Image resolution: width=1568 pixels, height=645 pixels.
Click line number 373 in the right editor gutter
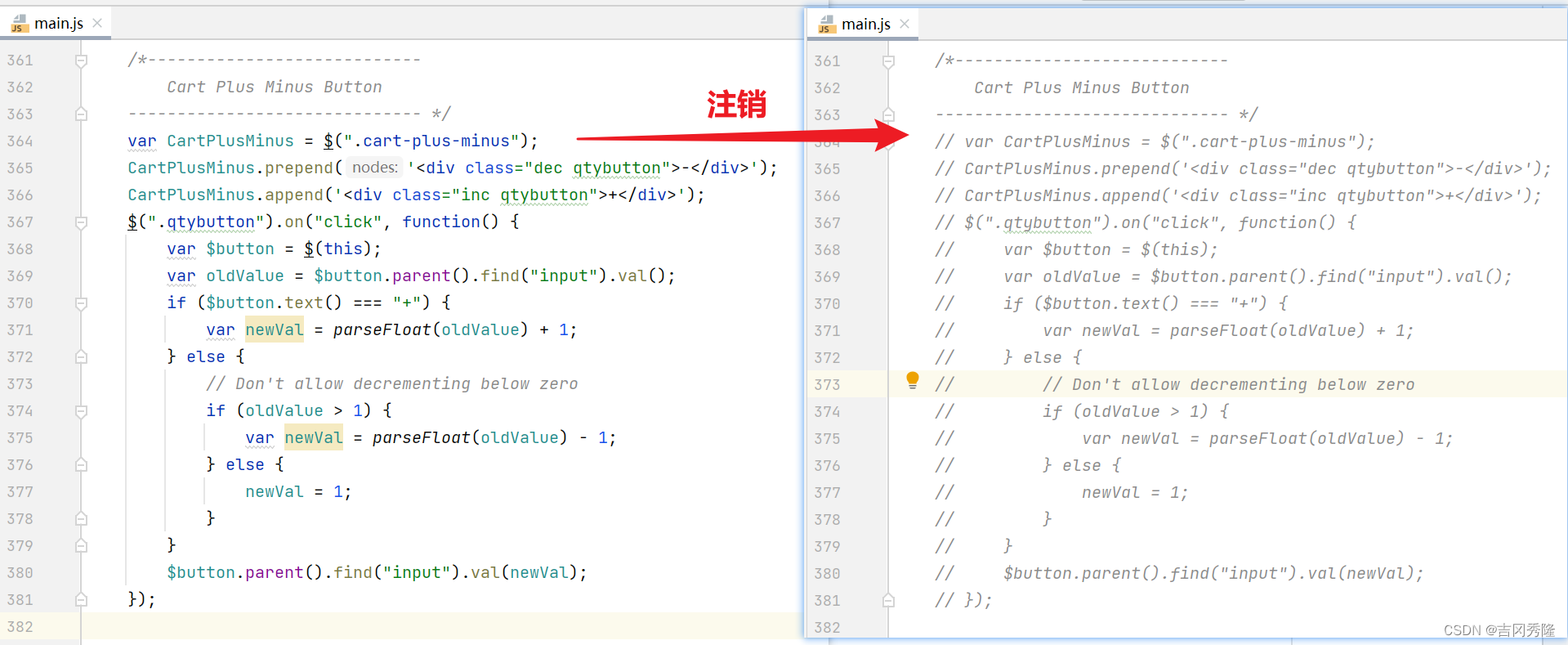[x=827, y=385]
